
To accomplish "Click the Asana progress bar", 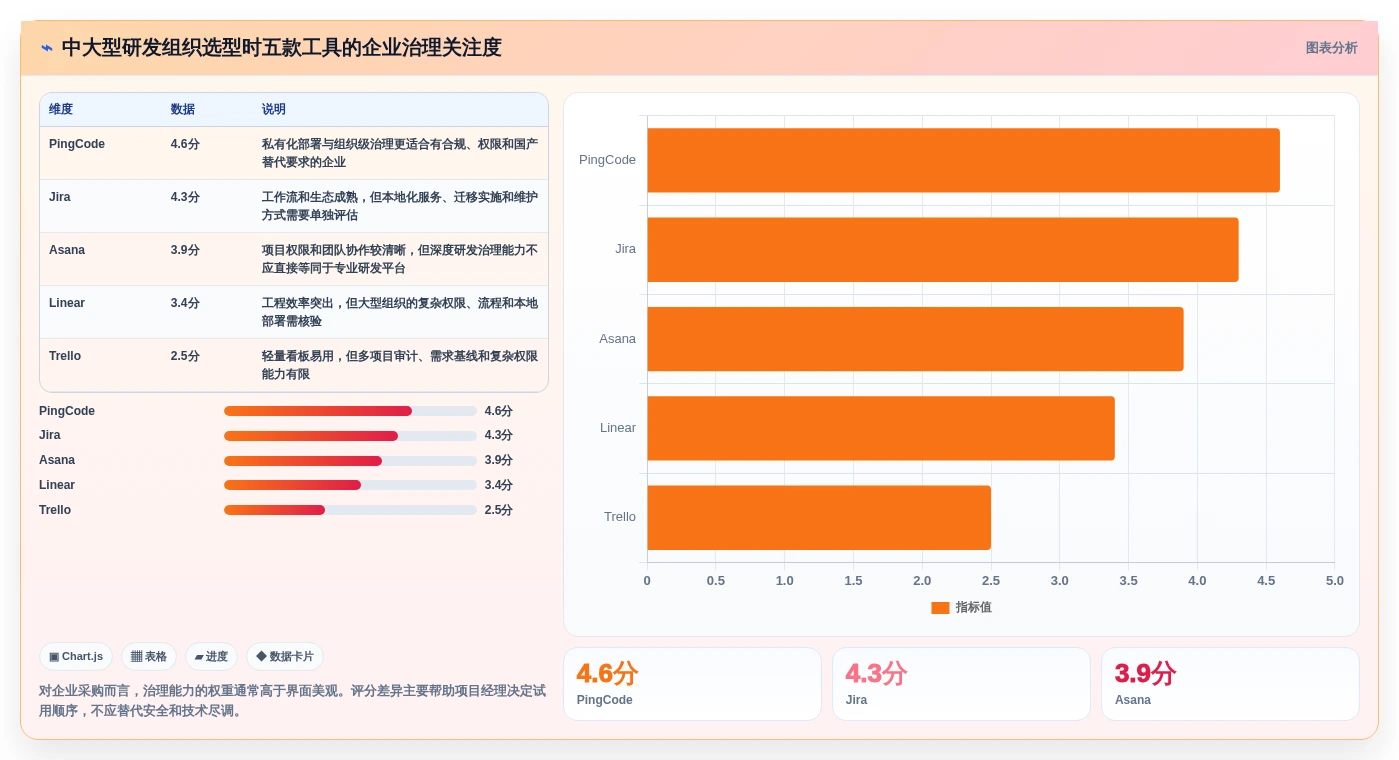I will pos(350,461).
